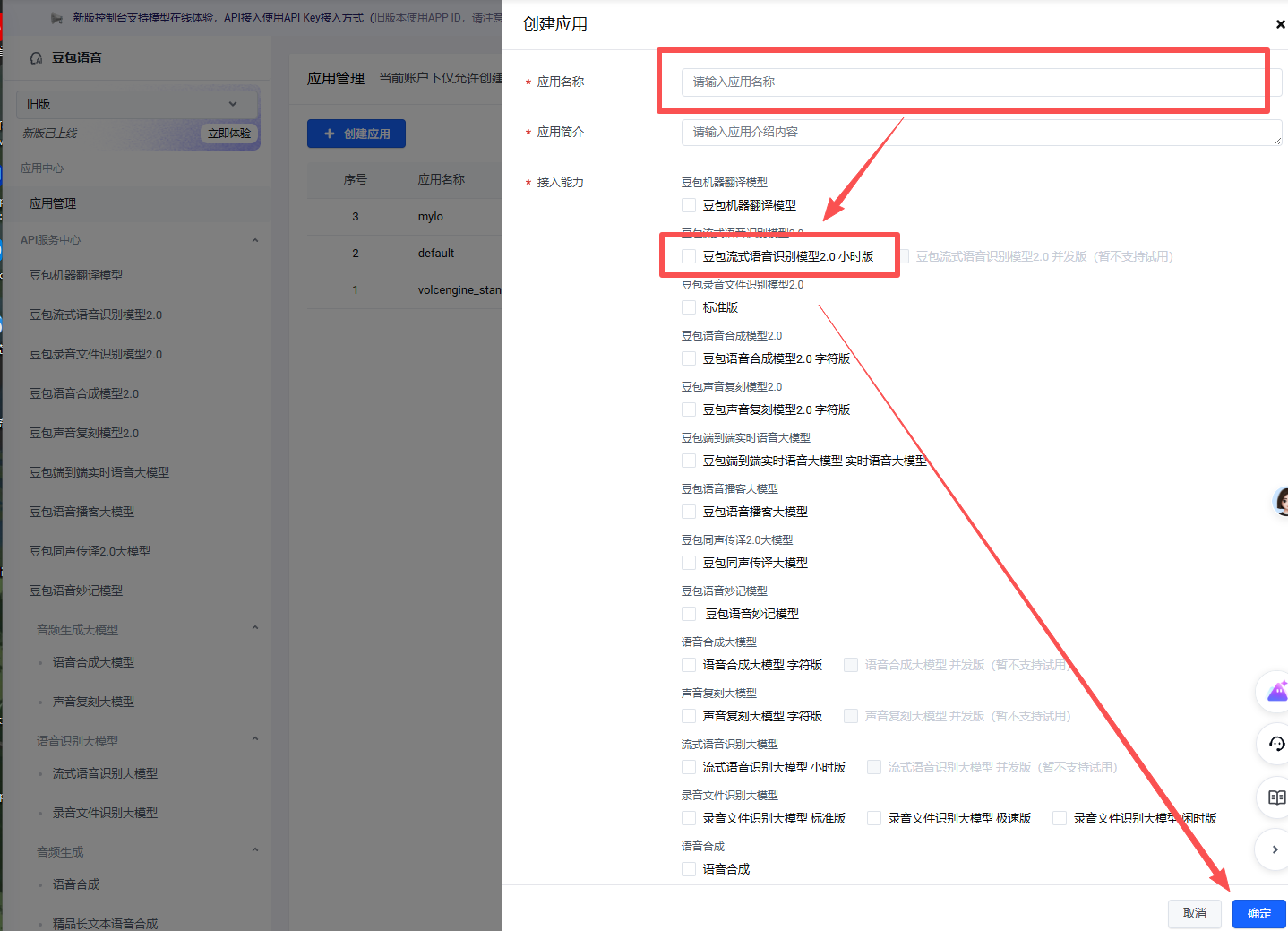Viewport: 1288px width, 931px height.
Task: Click the 豆包语音 headset logo icon
Action: pos(36,57)
